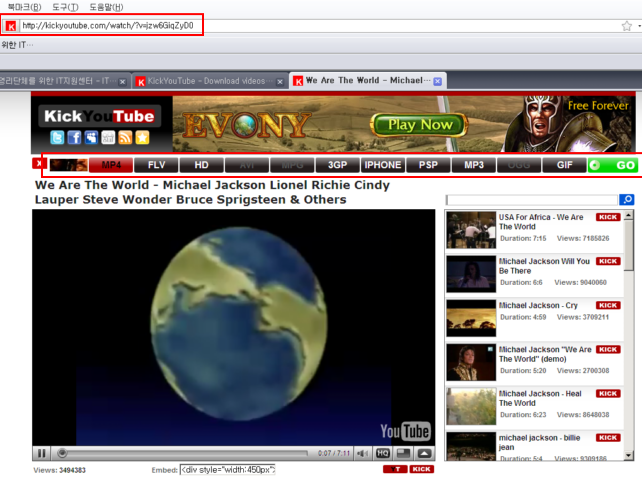Click the Facebook share icon
Screen dimensions: 642x477
click(x=74, y=138)
